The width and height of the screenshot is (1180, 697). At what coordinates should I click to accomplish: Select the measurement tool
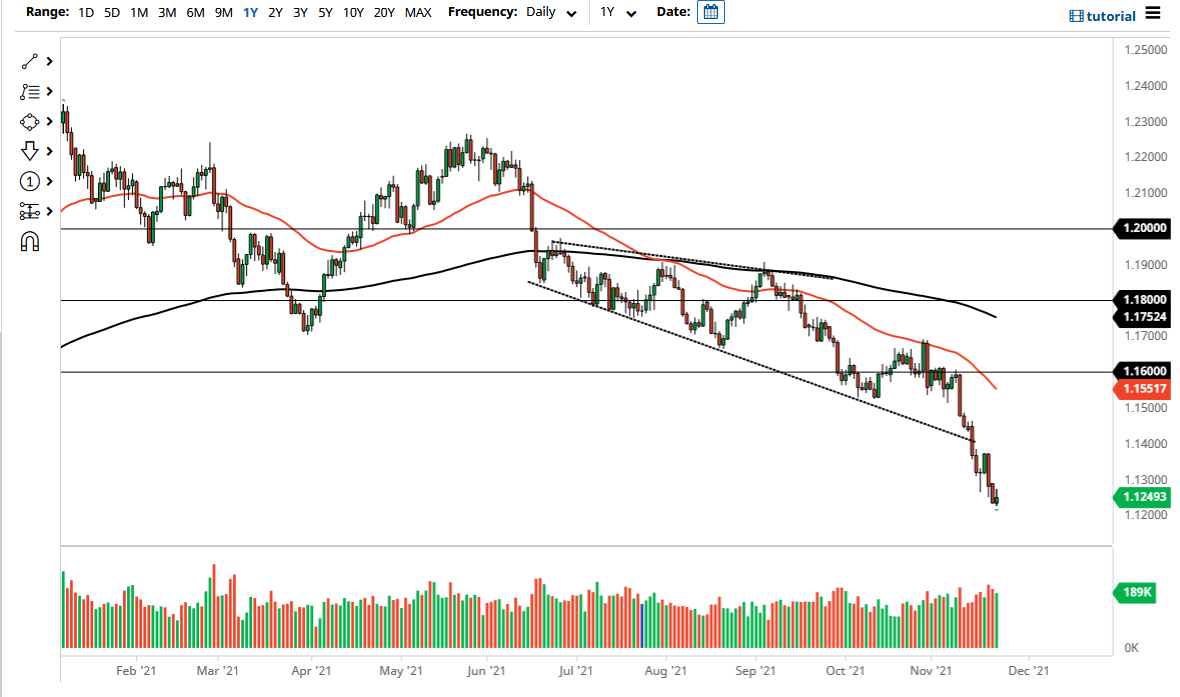point(29,211)
